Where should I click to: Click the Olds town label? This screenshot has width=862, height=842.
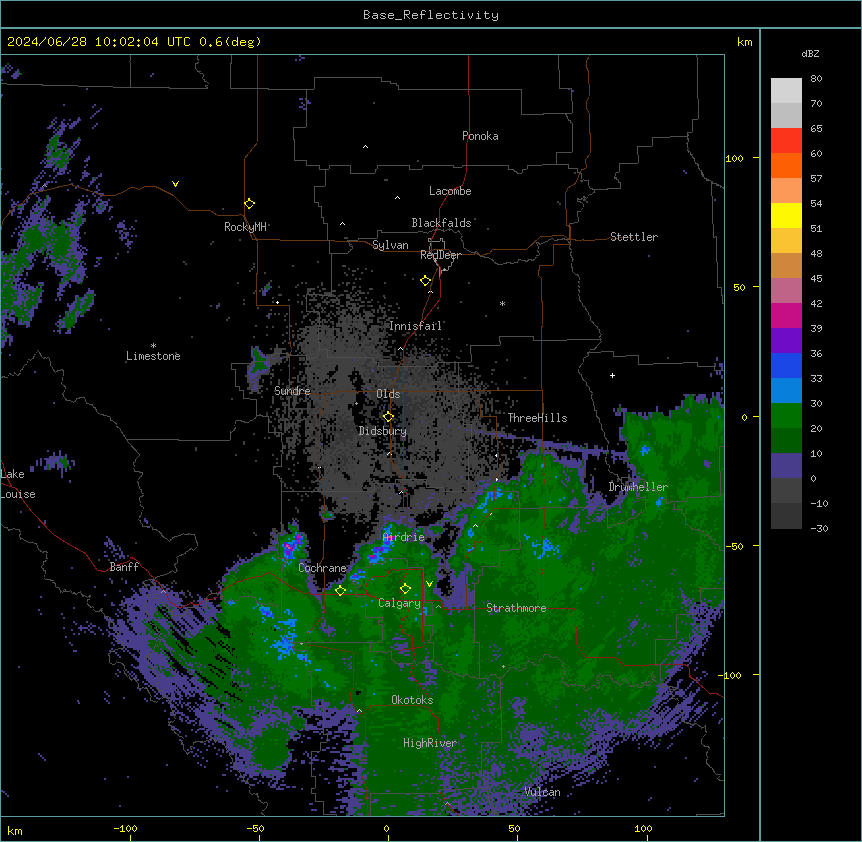coord(388,394)
